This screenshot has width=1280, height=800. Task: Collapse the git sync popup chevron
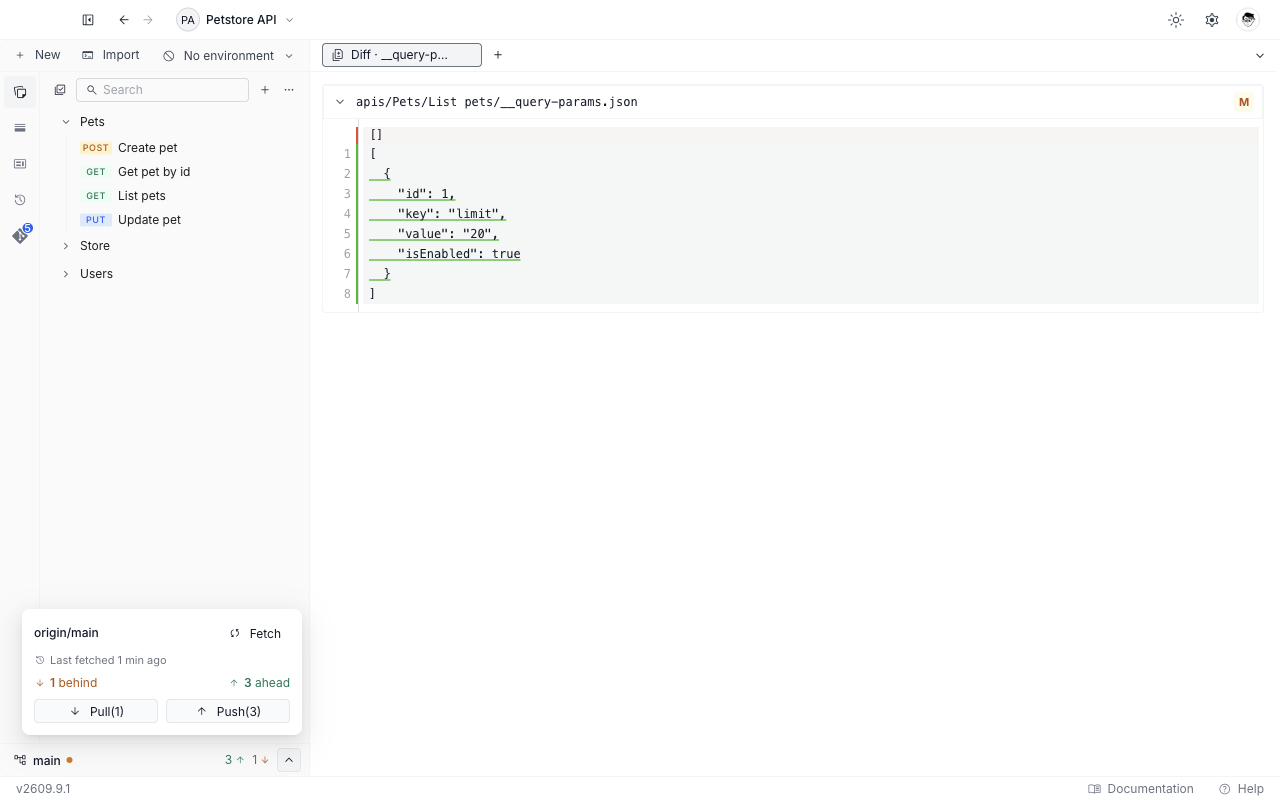point(289,760)
